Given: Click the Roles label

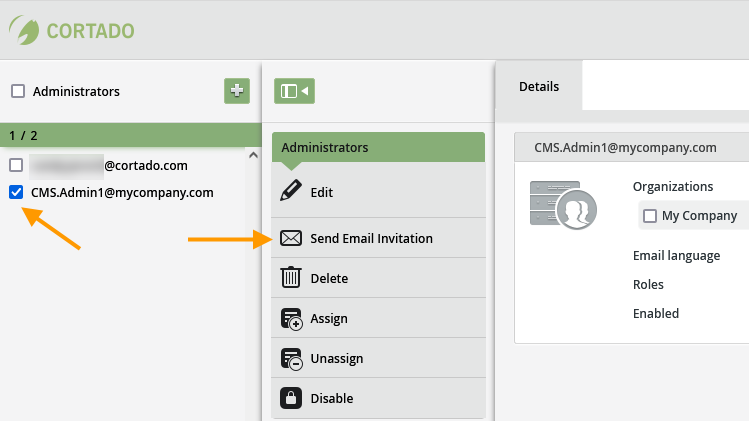Looking at the screenshot, I should [x=648, y=285].
